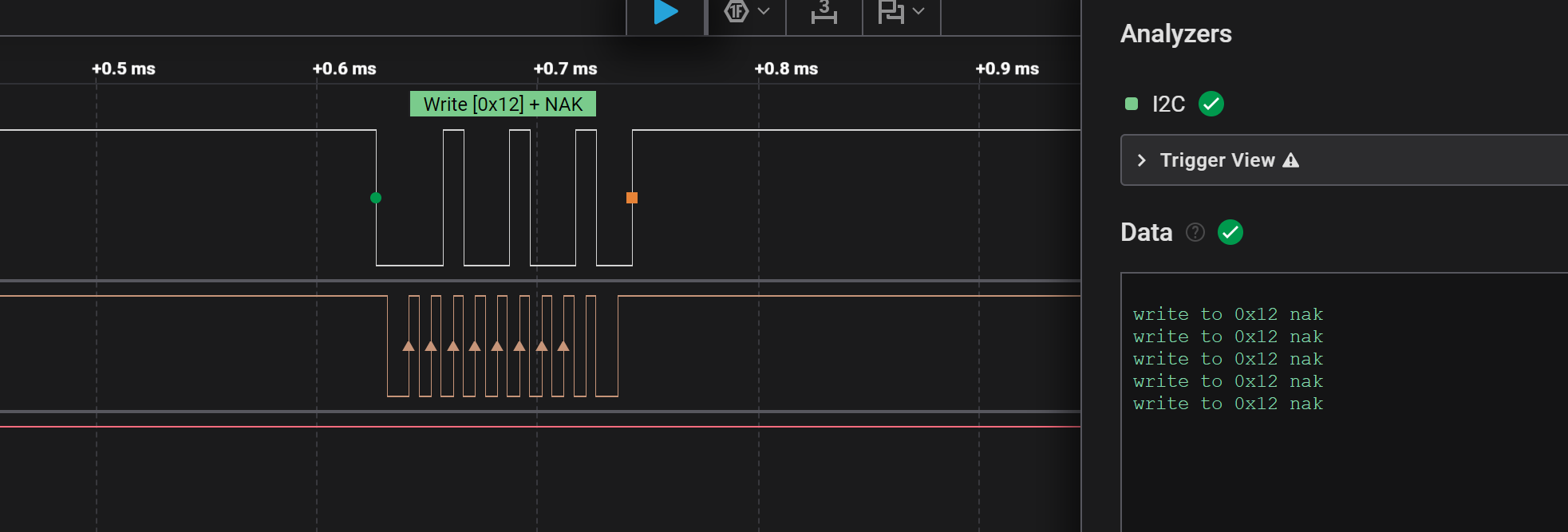Click the first rising-edge arrow on clock waveform

point(409,346)
